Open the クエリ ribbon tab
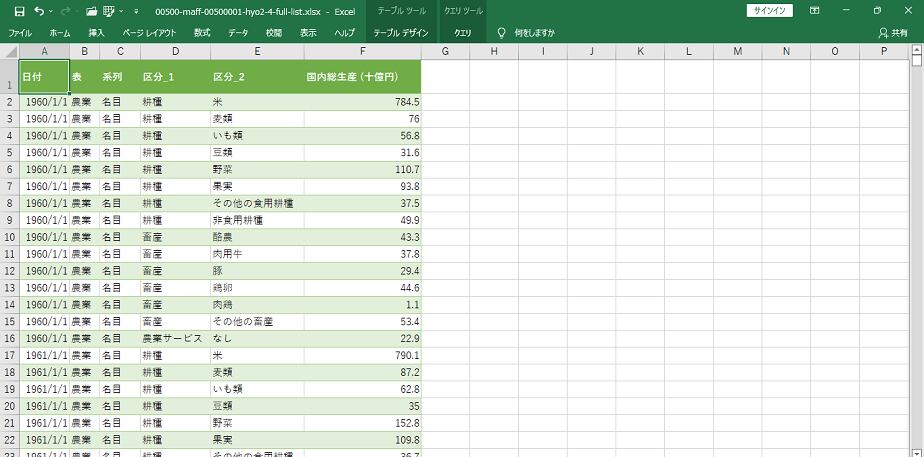 (463, 33)
